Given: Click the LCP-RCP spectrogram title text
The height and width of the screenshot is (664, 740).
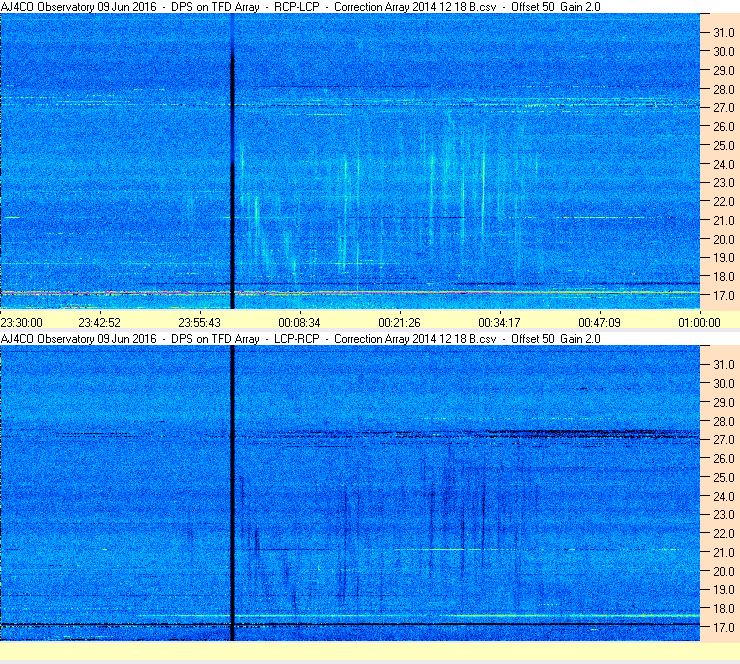Looking at the screenshot, I should click(300, 338).
